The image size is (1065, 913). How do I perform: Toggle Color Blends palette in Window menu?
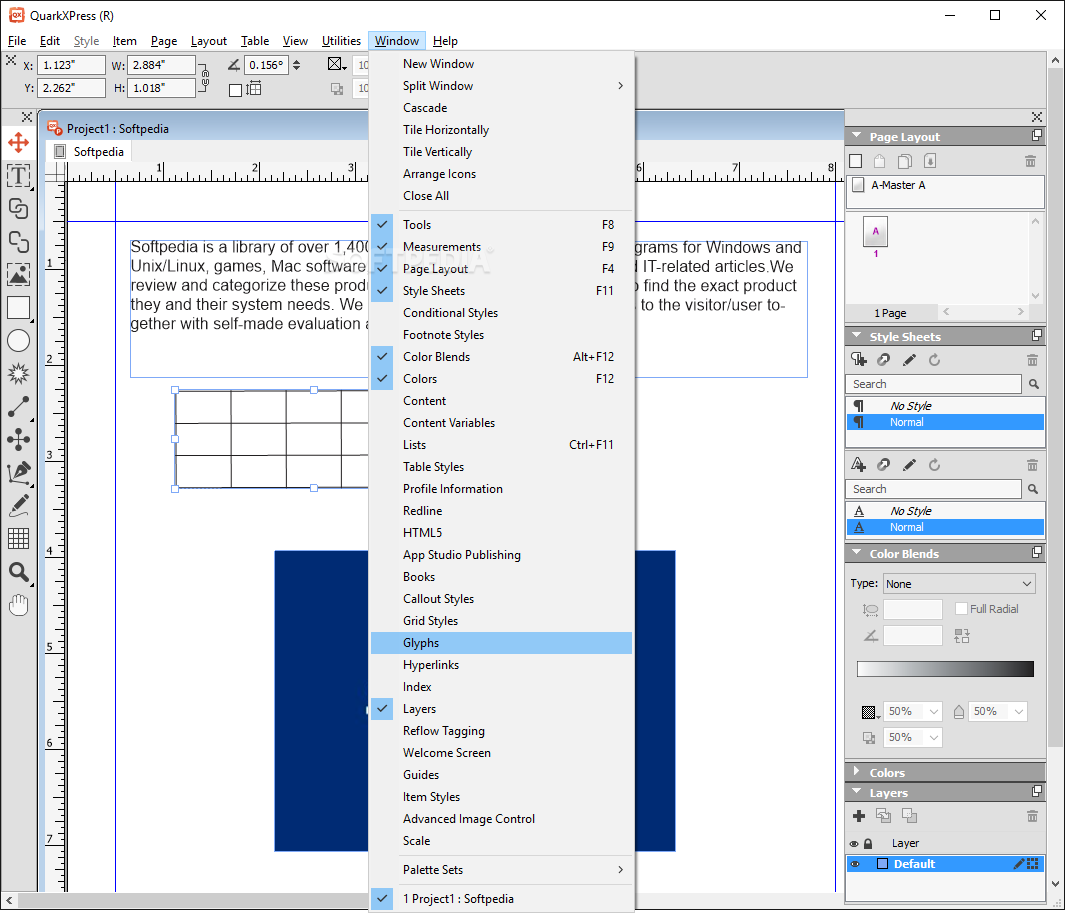(501, 357)
